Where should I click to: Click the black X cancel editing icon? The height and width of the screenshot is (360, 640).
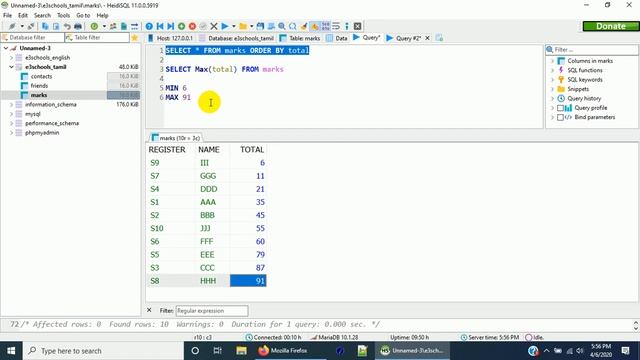(214, 26)
